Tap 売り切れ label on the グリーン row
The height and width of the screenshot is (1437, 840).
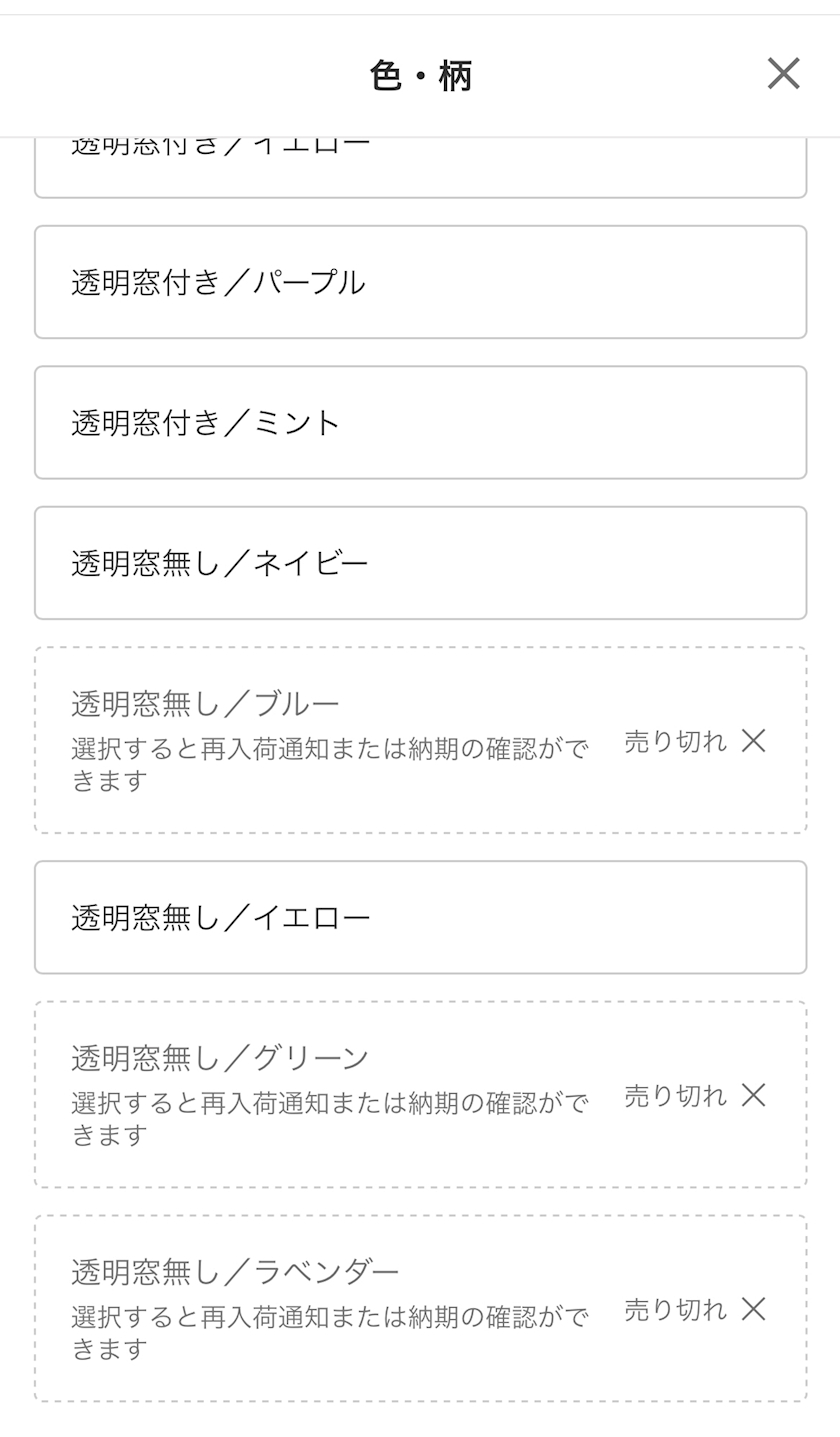[x=675, y=1095]
